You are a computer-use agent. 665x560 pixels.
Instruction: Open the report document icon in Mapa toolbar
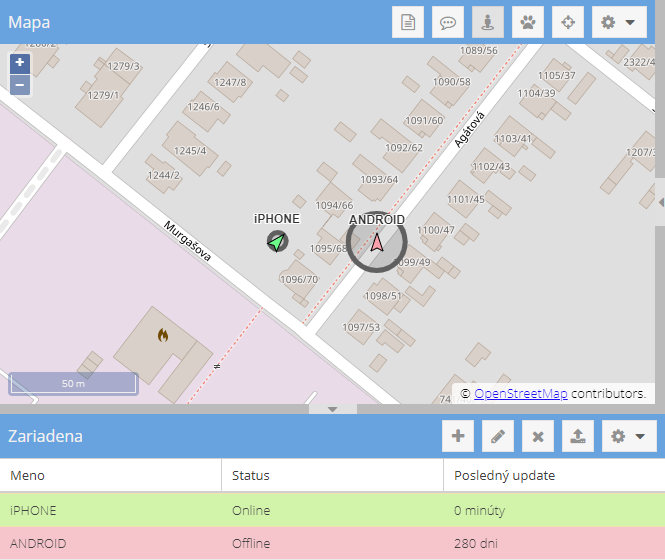point(408,22)
